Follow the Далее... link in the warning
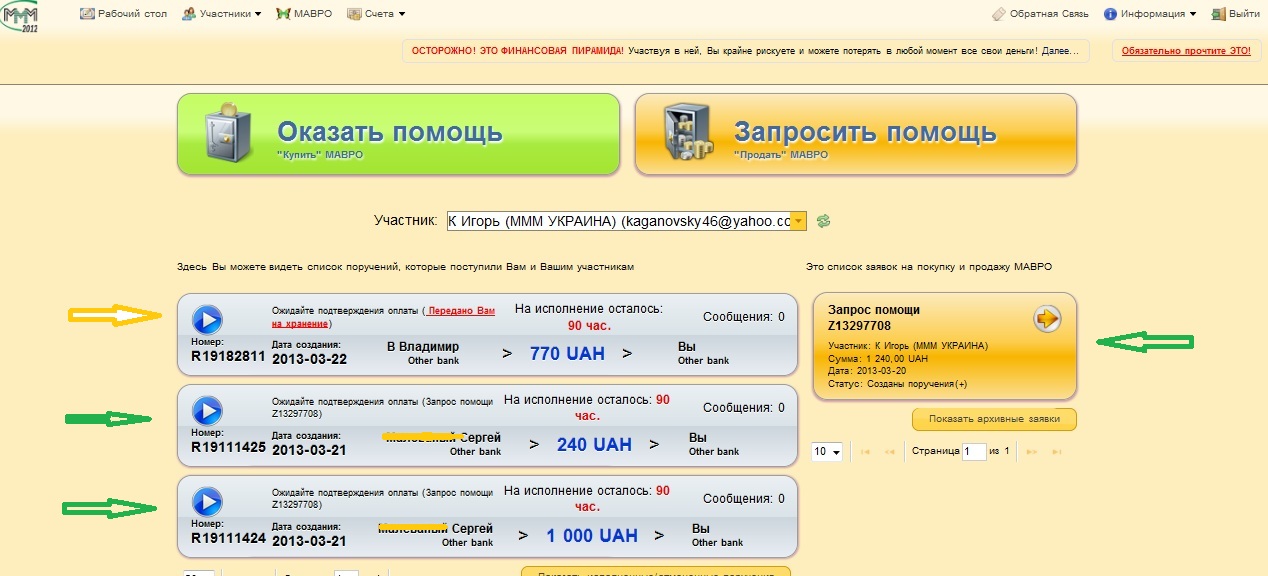Image resolution: width=1268 pixels, height=576 pixels. click(x=1060, y=50)
